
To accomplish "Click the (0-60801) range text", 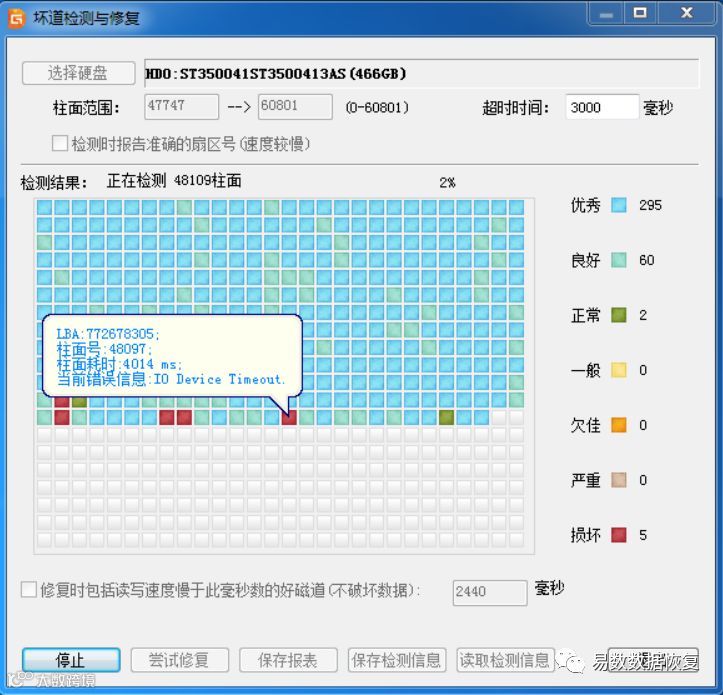I will [x=377, y=107].
